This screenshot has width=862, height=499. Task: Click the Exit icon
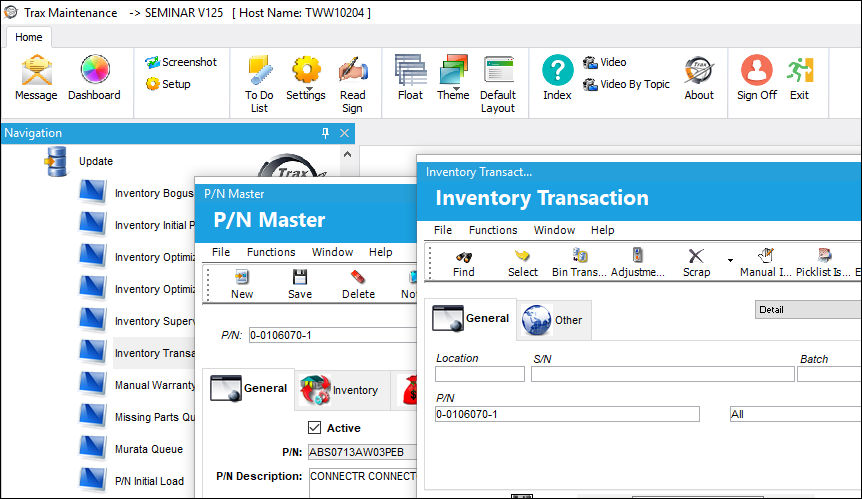(x=799, y=77)
